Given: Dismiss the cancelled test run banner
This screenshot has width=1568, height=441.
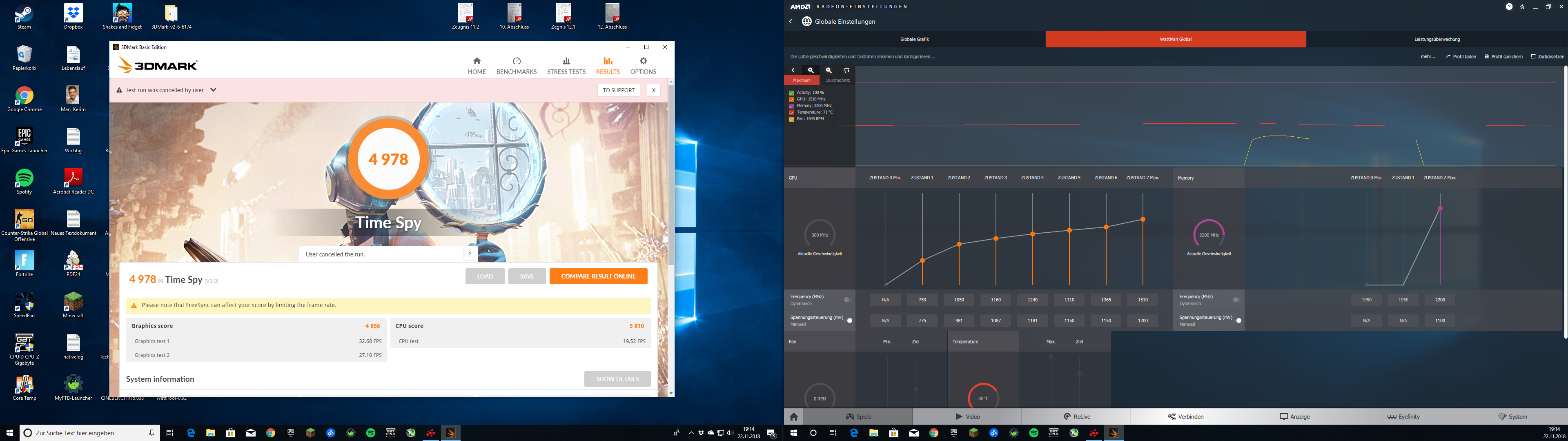Looking at the screenshot, I should click(x=653, y=90).
